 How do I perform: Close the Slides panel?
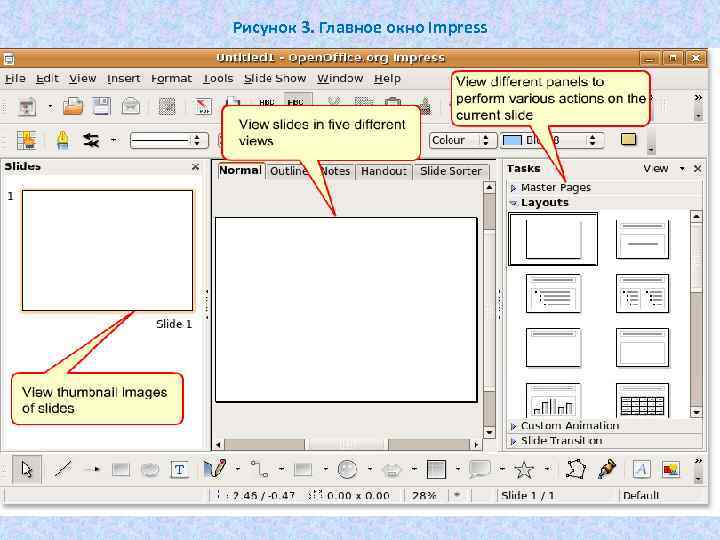[195, 167]
